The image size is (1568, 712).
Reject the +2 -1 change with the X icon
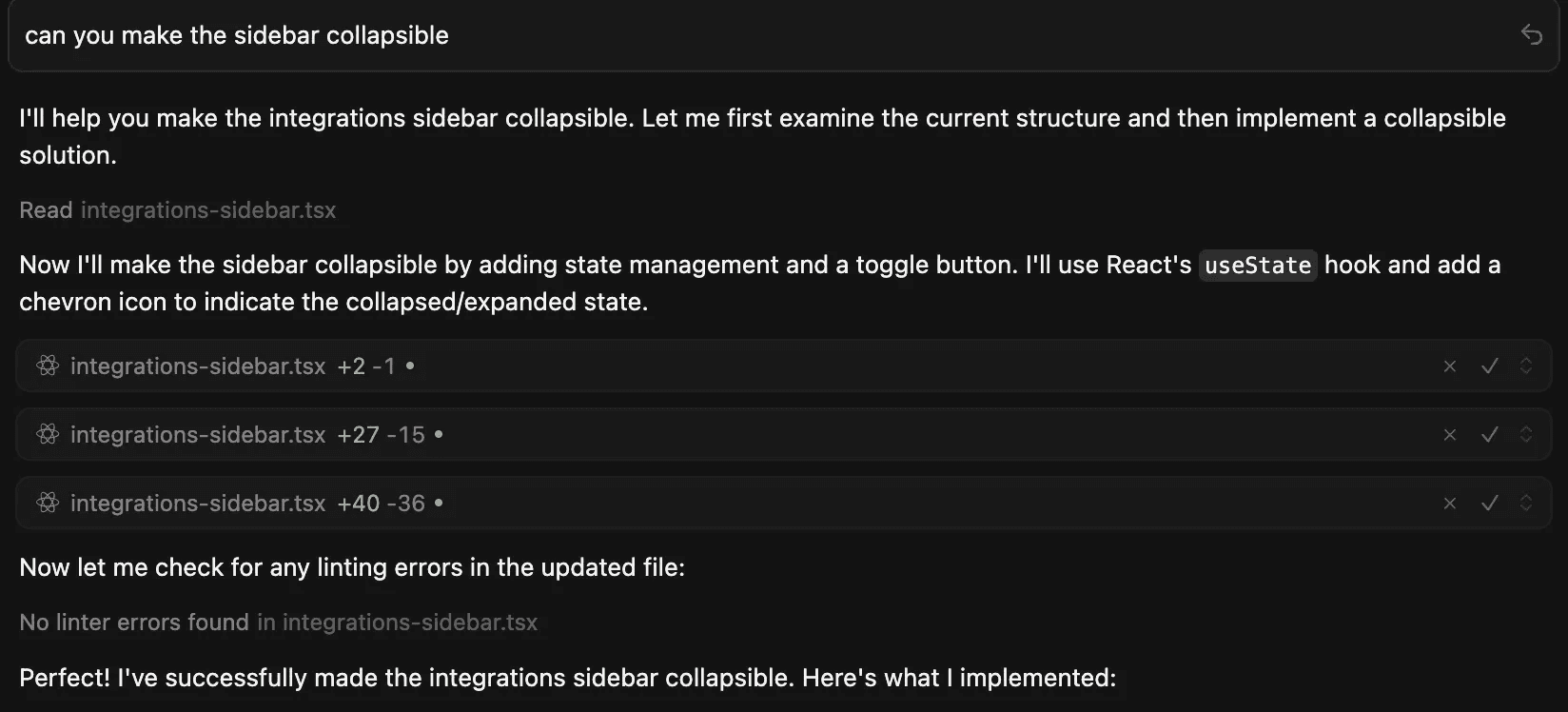1450,366
